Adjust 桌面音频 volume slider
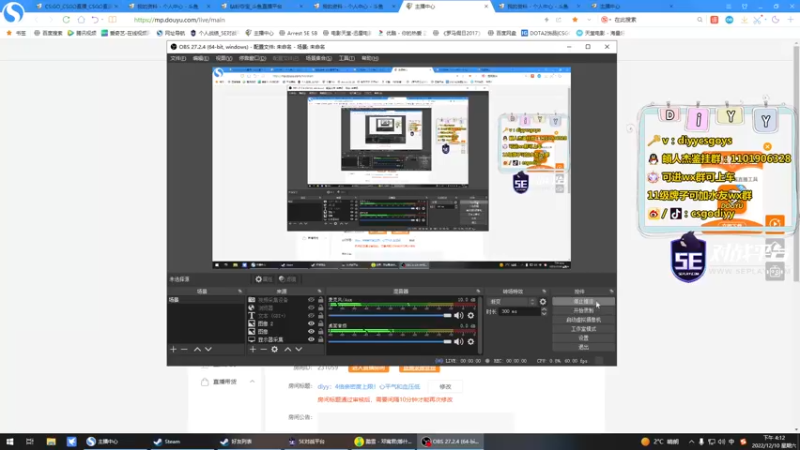The width and height of the screenshot is (800, 450). point(390,341)
